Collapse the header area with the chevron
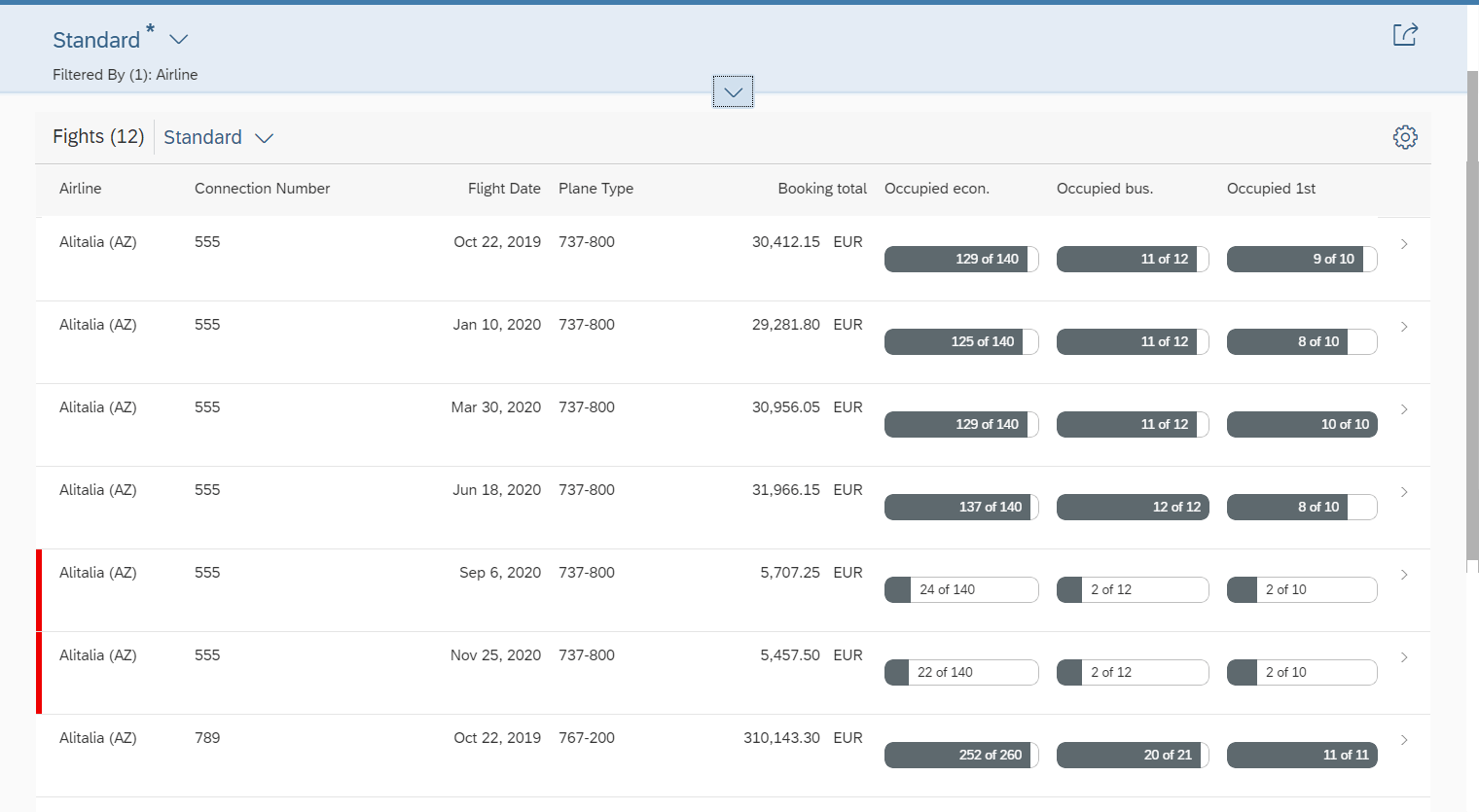 tap(732, 90)
